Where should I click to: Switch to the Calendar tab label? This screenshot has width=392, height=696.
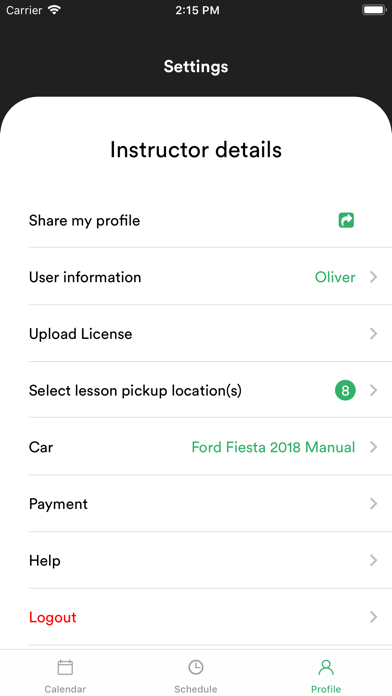click(x=65, y=689)
